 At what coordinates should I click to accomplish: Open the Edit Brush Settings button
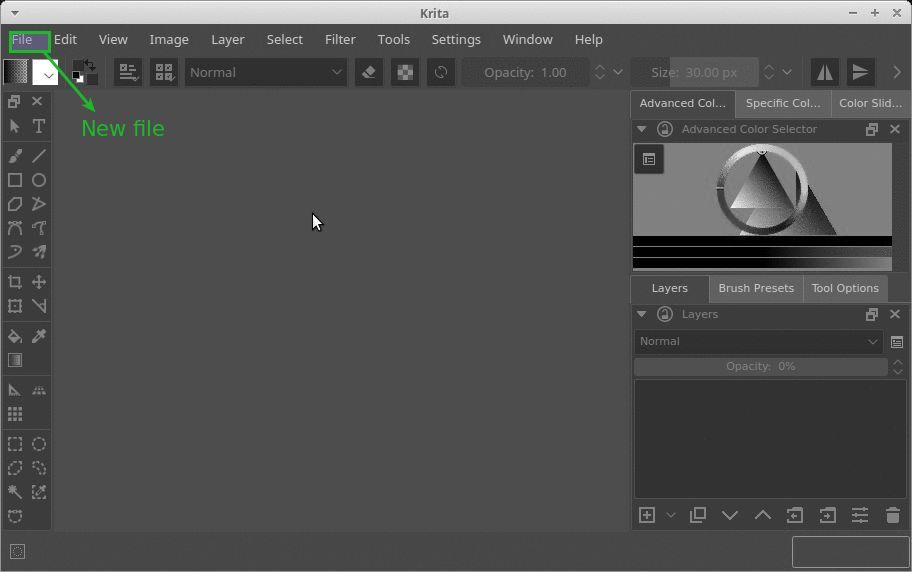click(x=128, y=72)
